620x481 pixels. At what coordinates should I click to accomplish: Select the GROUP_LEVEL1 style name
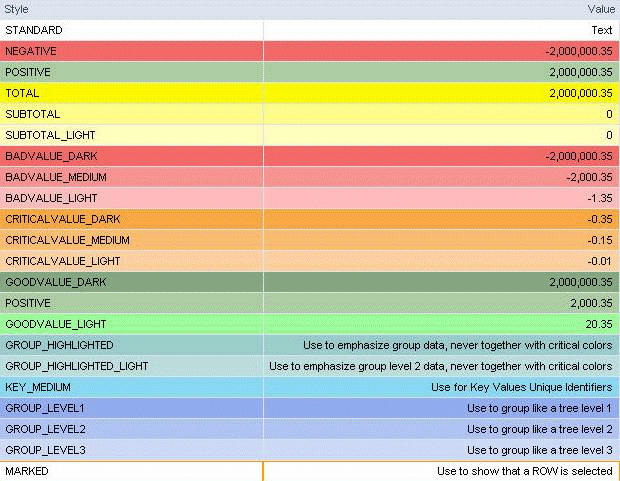(x=45, y=408)
